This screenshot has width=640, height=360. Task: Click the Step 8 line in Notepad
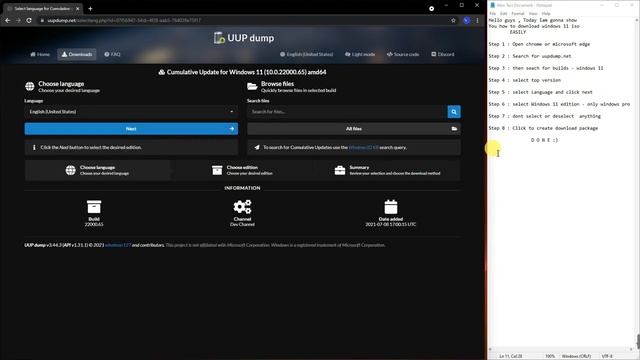click(x=543, y=128)
